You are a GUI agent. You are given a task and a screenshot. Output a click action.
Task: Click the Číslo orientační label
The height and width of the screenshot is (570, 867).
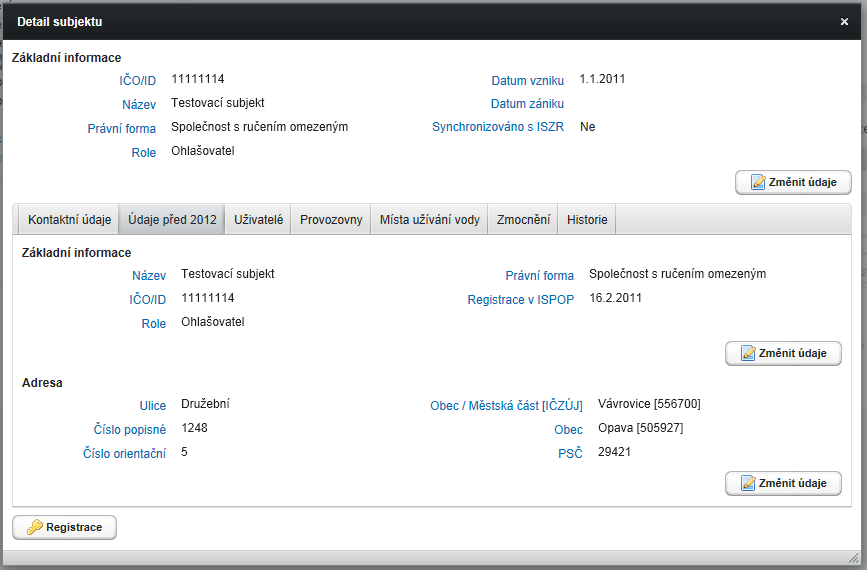(124, 453)
